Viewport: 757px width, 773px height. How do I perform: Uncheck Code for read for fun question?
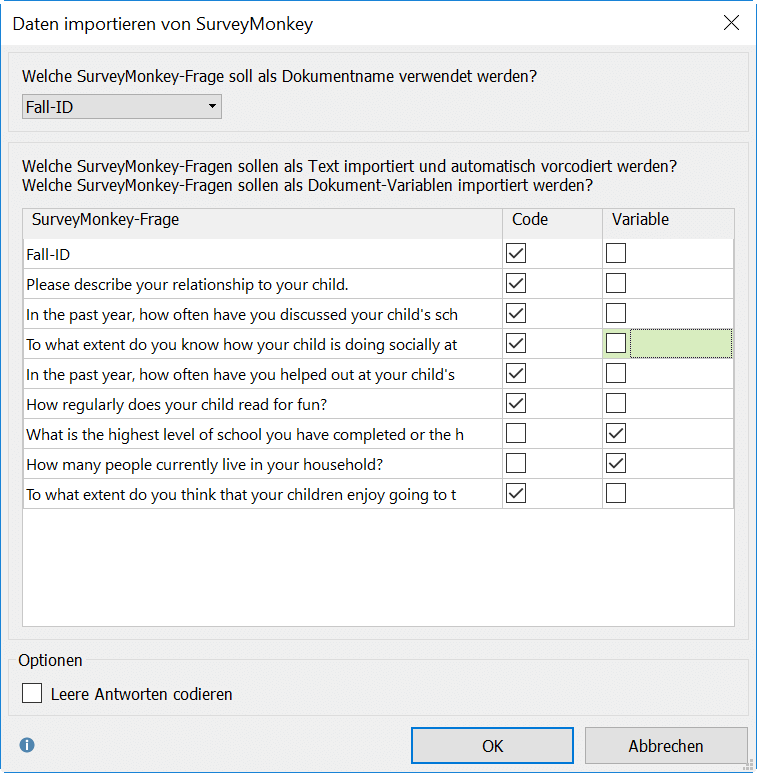click(516, 404)
